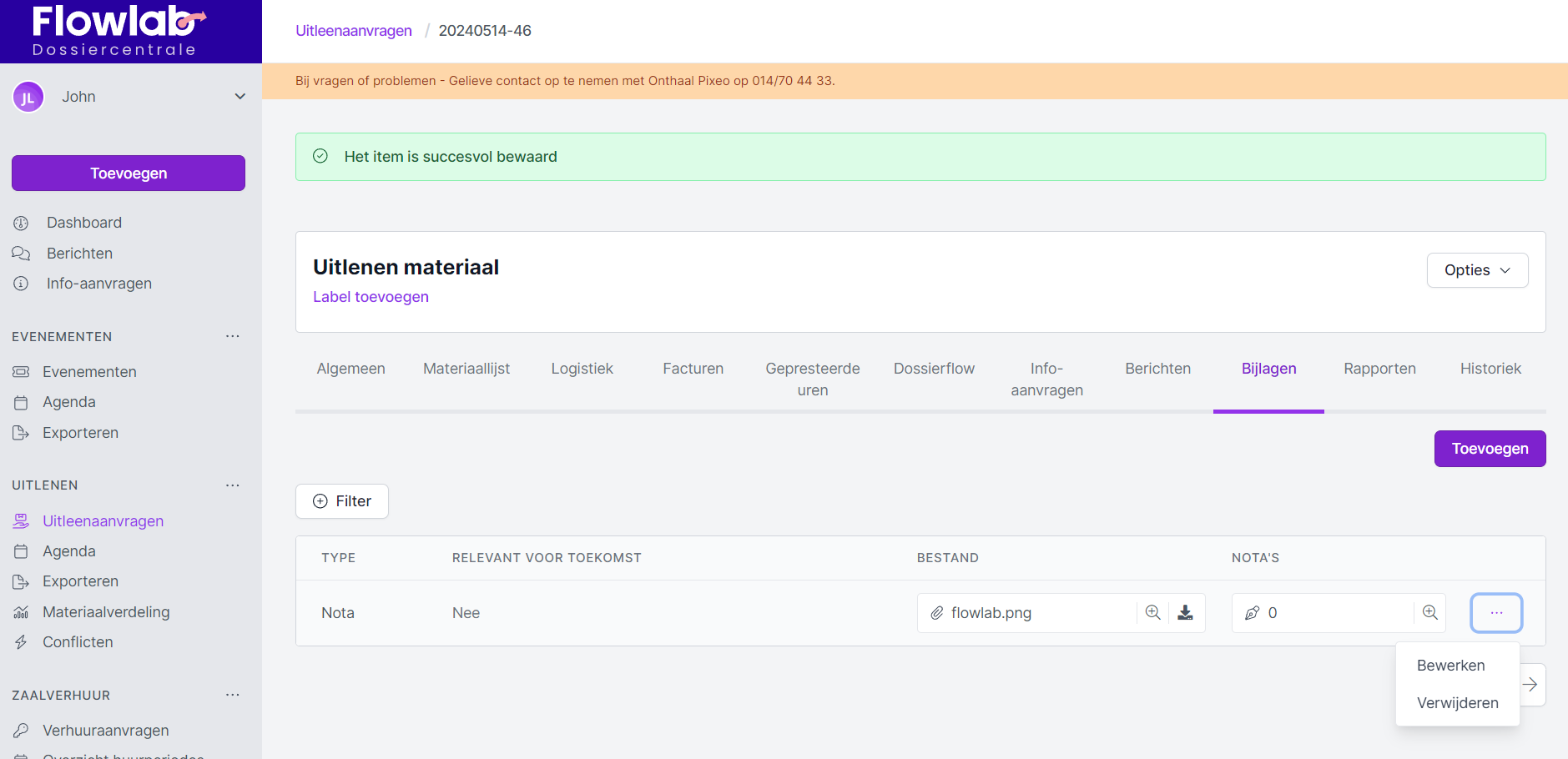Open Verhuuraanvragen key icon item
The height and width of the screenshot is (759, 1568).
click(x=22, y=731)
